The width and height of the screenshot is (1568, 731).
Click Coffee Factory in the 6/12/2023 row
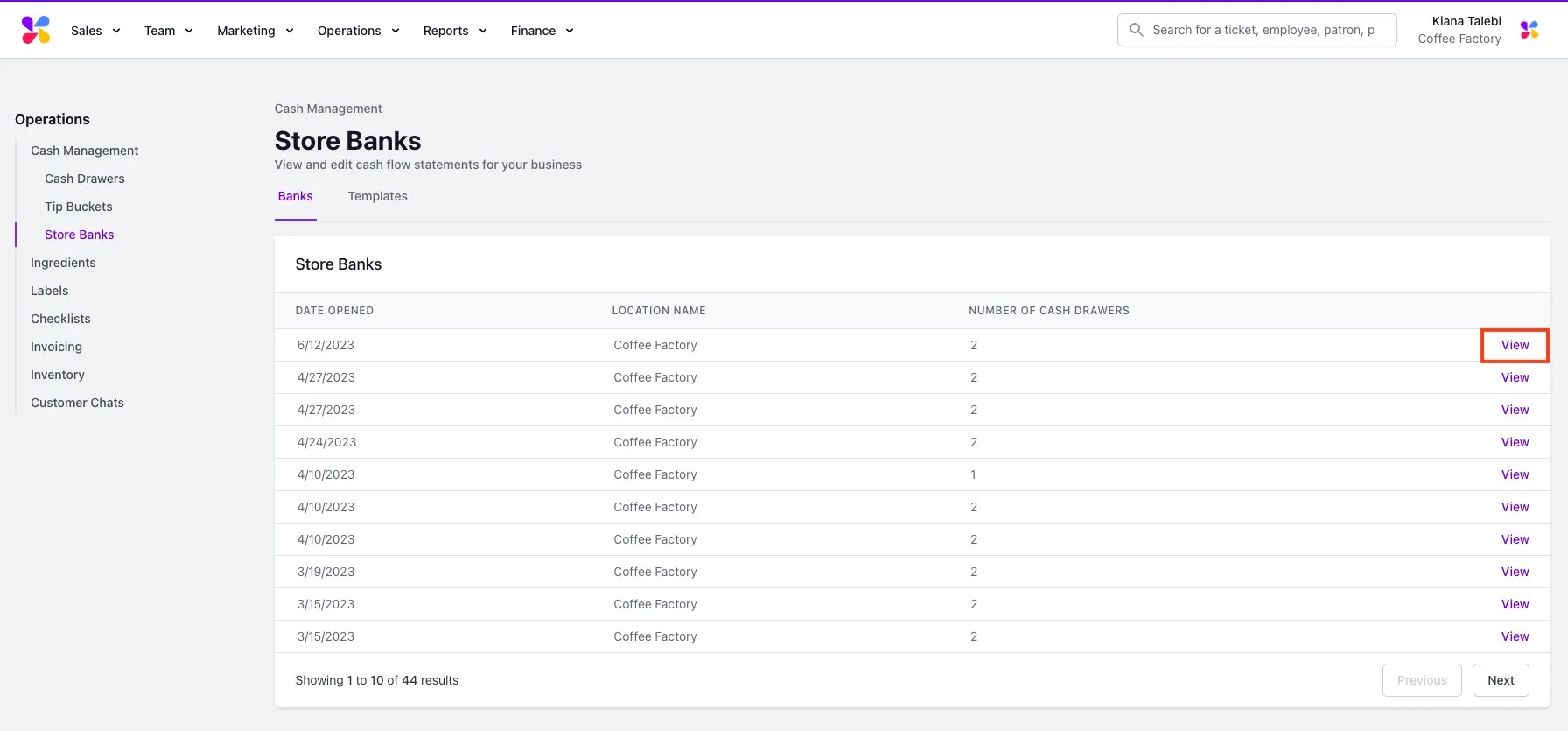coord(655,345)
